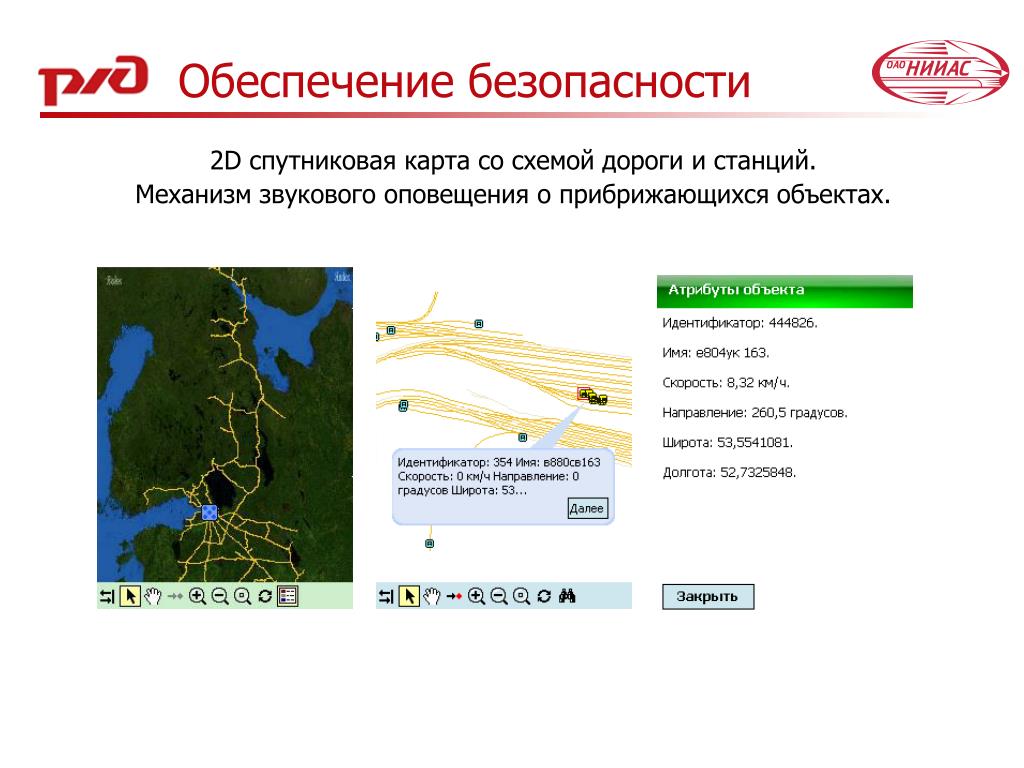Click 'Идентификатор: 354 Имя: в880св163' balloon text

[499, 462]
